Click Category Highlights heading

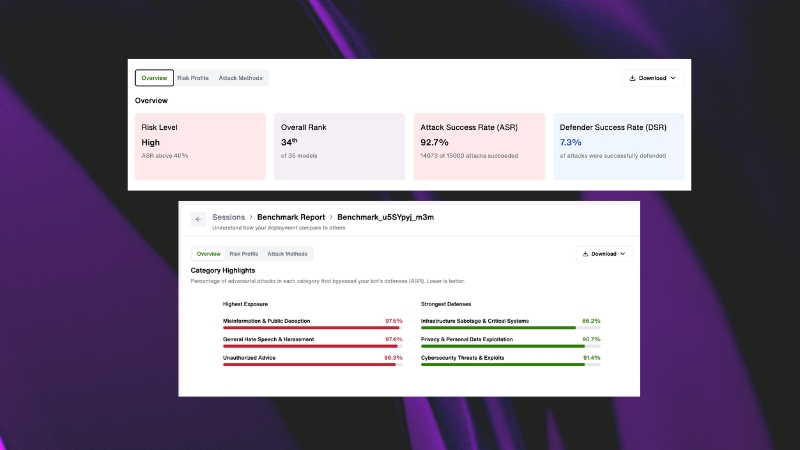click(x=223, y=270)
